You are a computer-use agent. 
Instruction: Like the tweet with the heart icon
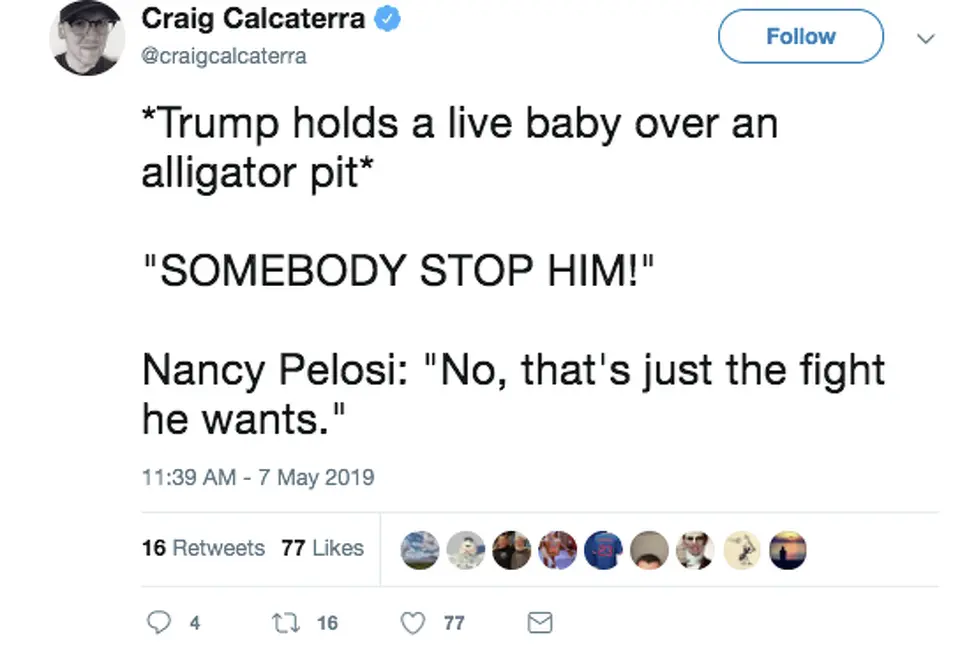(x=413, y=623)
